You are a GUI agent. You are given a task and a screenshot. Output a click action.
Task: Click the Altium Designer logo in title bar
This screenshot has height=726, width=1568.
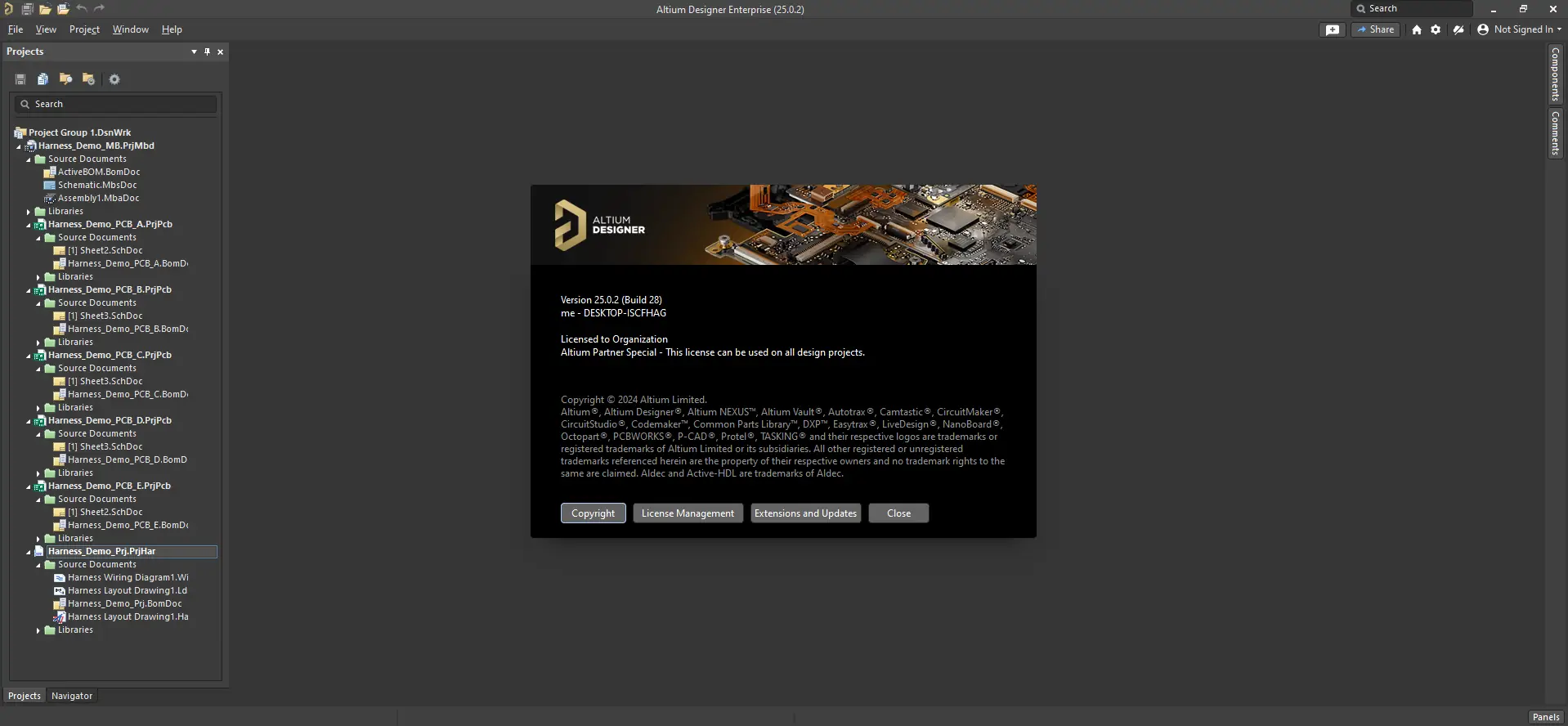(8, 9)
